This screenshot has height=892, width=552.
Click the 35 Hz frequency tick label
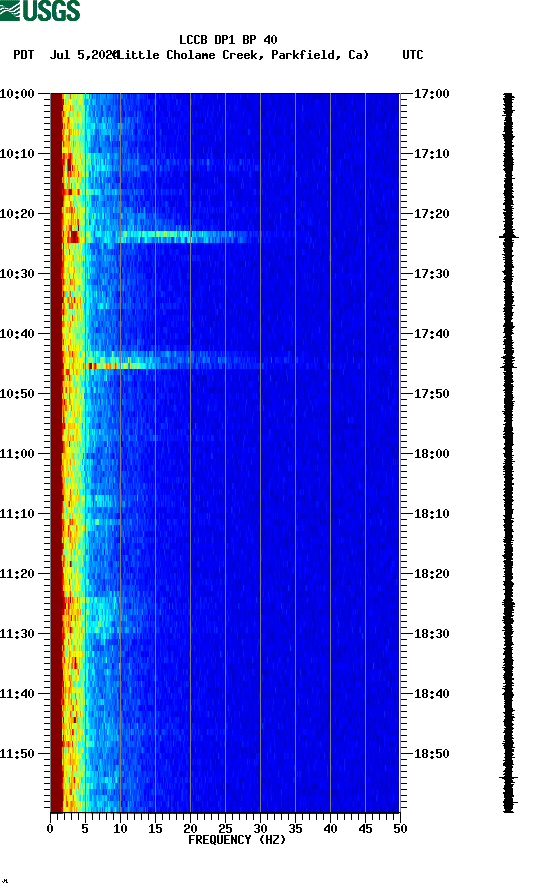click(x=295, y=829)
